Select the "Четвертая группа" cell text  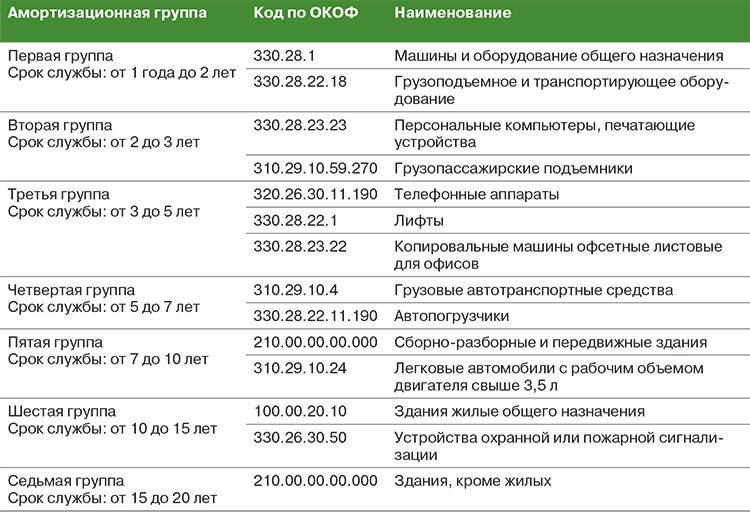click(71, 291)
